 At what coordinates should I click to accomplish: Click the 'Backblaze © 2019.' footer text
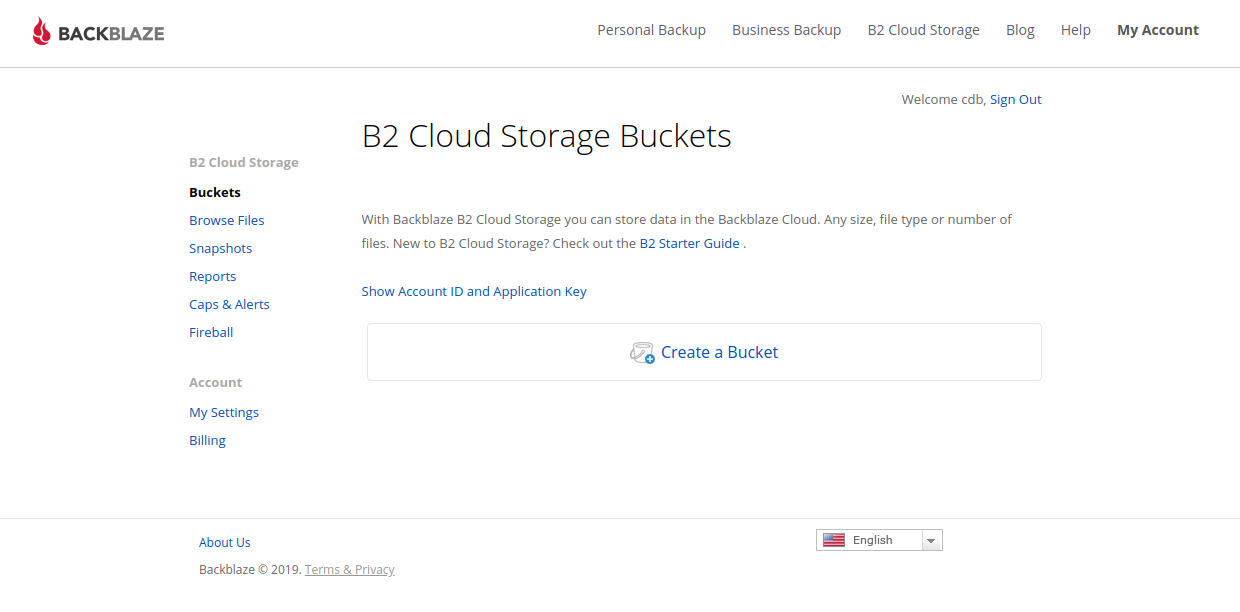[250, 570]
